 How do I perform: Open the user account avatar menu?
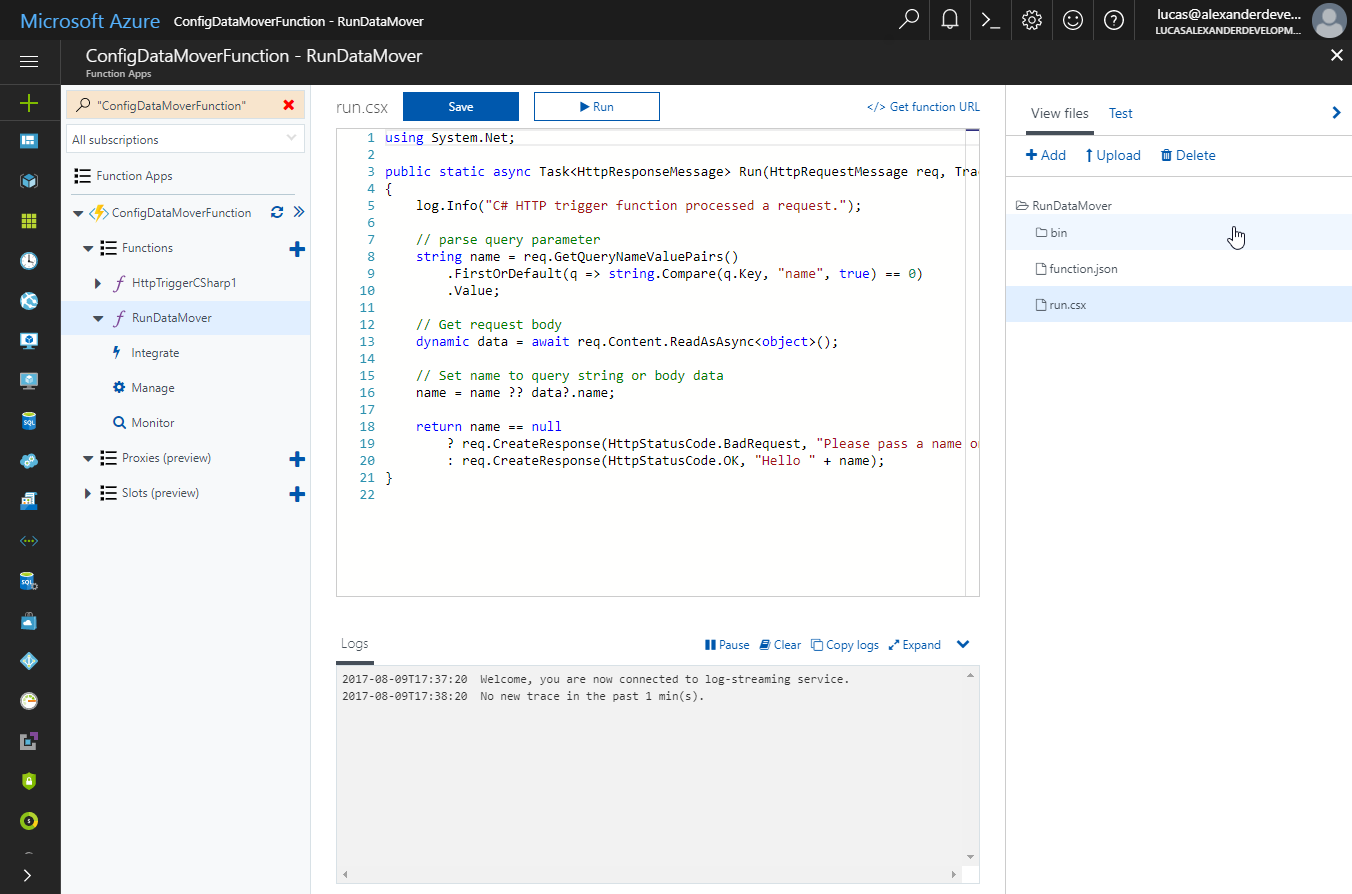click(x=1328, y=20)
